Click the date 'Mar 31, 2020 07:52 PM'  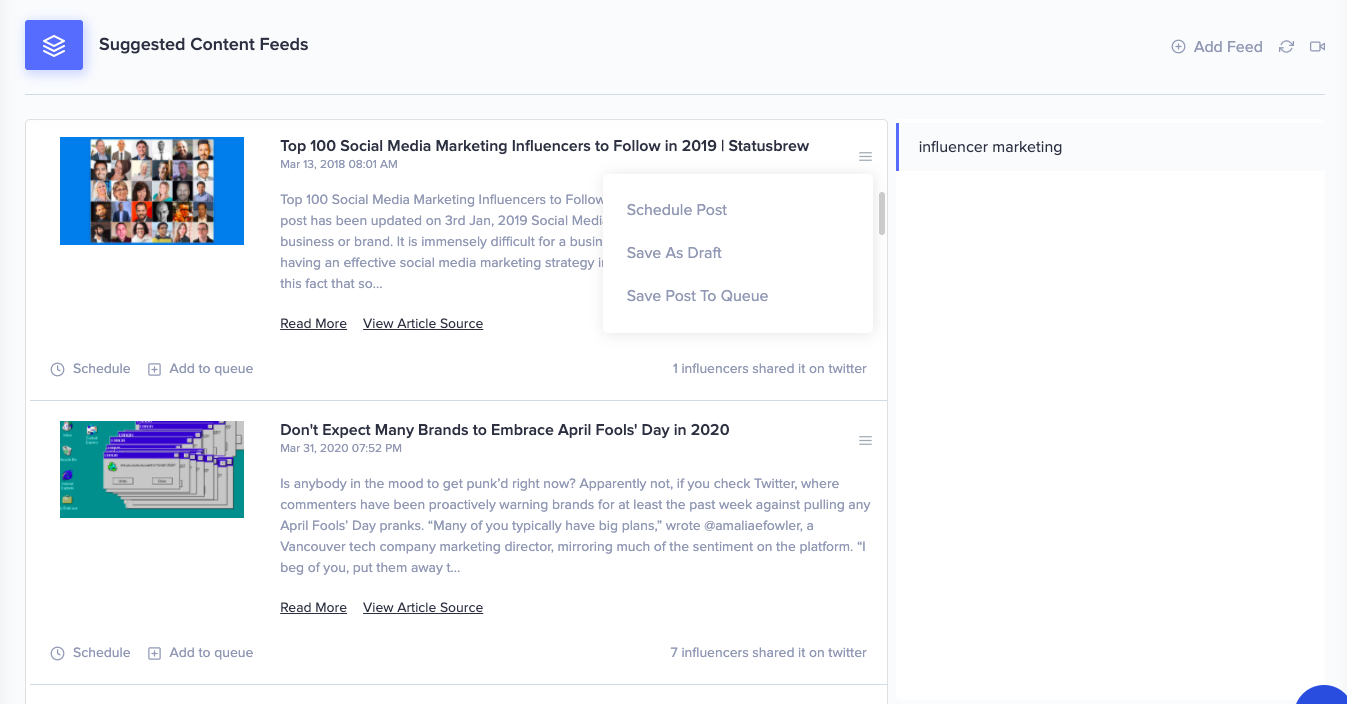pos(340,448)
